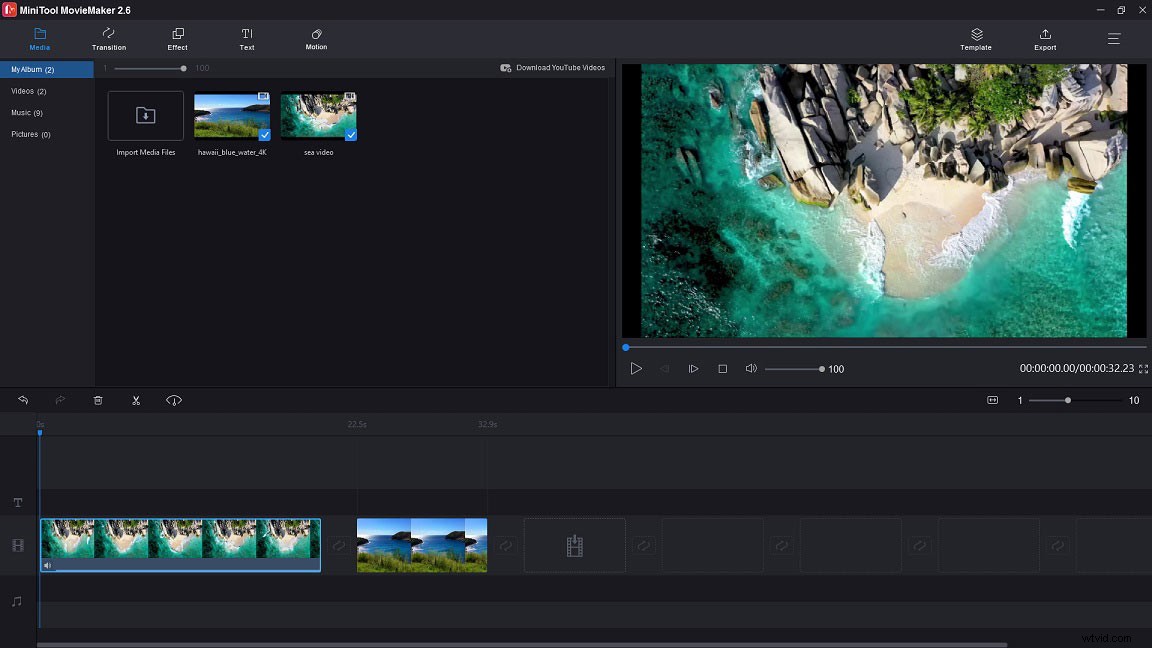The width and height of the screenshot is (1152, 648).
Task: Open the Motion panel
Action: tap(315, 40)
